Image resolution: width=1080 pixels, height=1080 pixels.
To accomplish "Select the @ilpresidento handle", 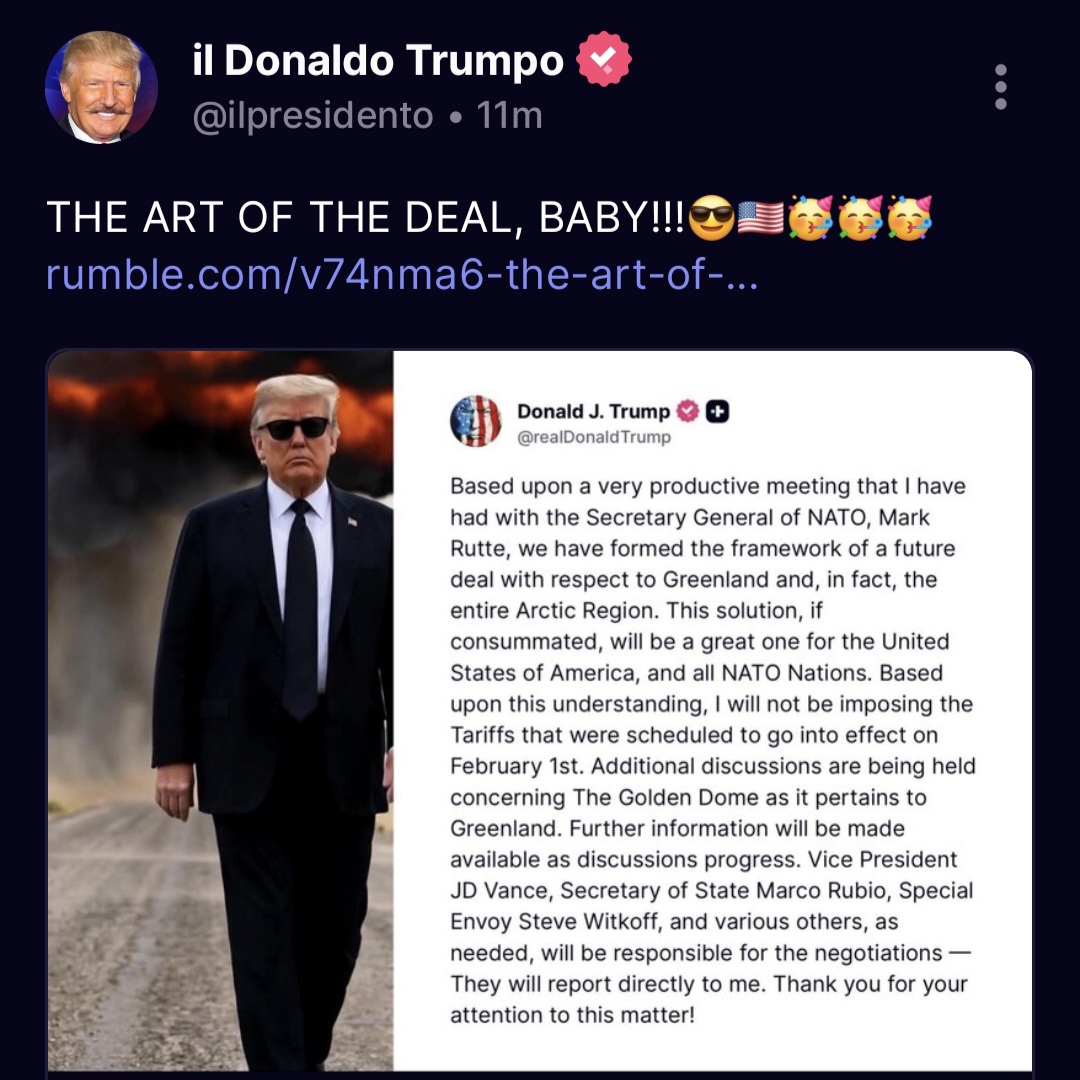I will pyautogui.click(x=313, y=115).
